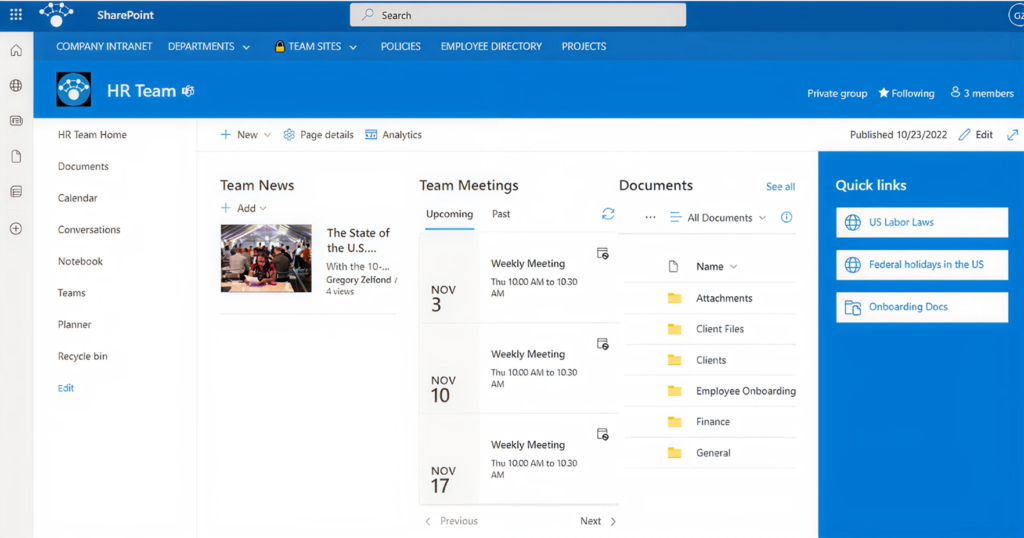The width and height of the screenshot is (1024, 538).
Task: Click the expand full-screen arrows icon
Action: (x=1012, y=134)
